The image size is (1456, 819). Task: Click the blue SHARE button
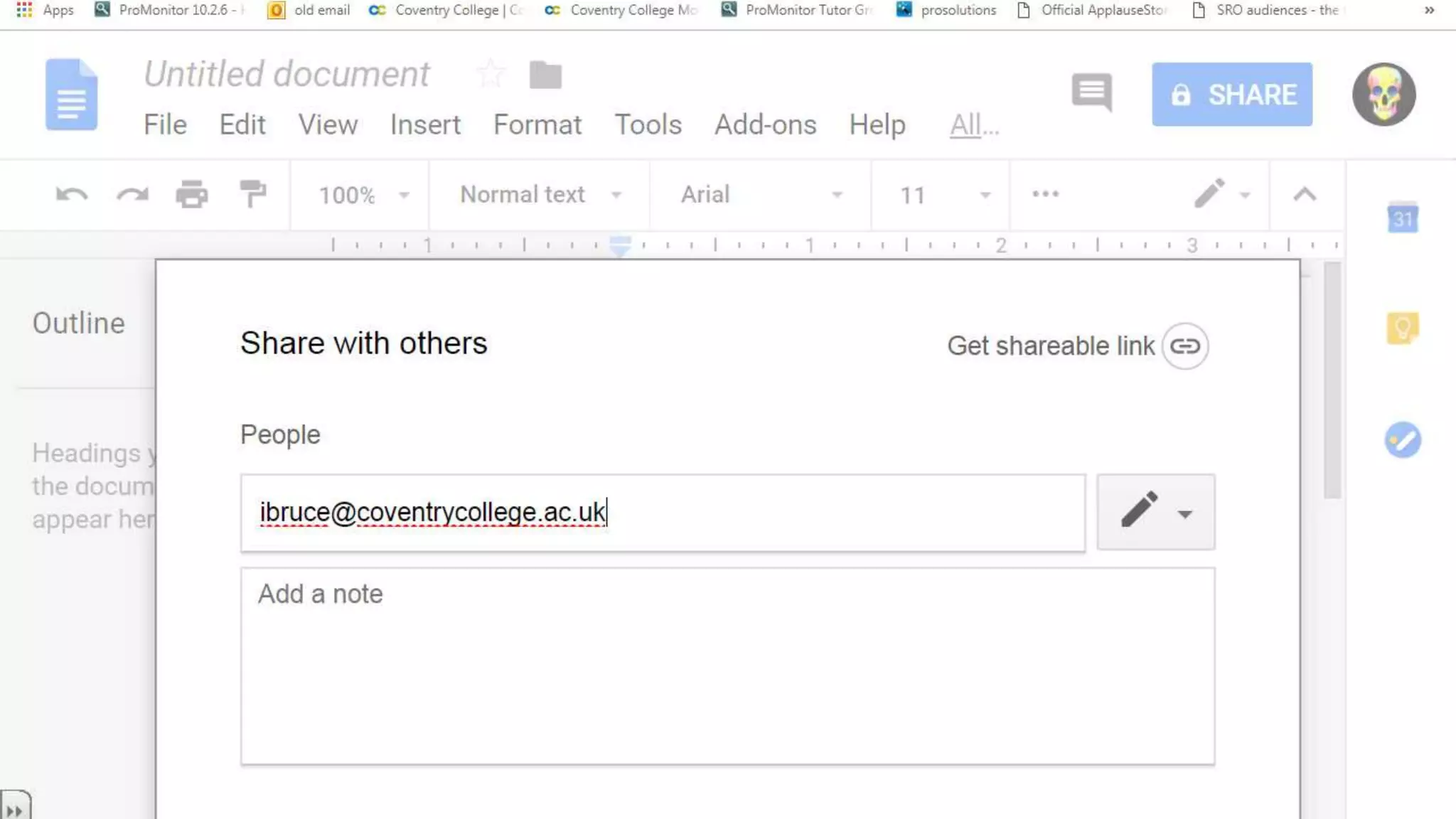[1232, 95]
